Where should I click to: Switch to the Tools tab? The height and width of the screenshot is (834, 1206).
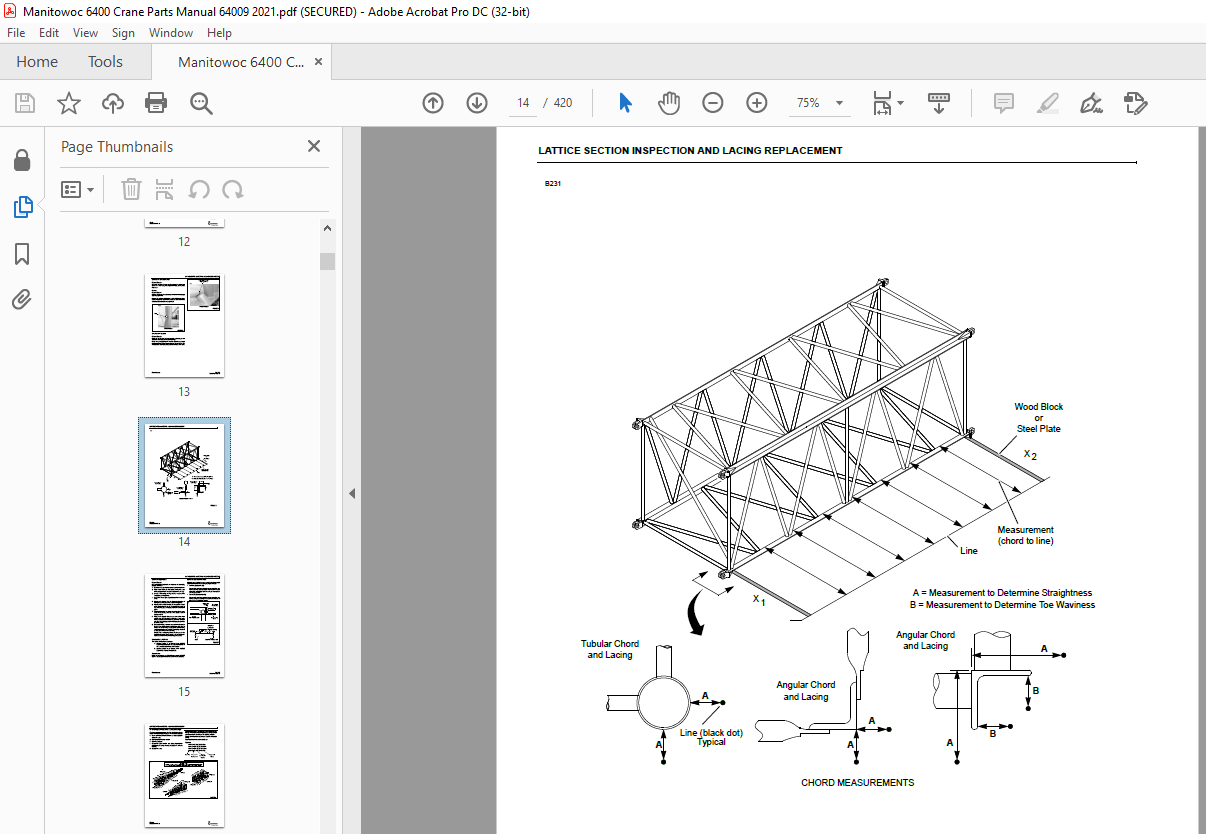pyautogui.click(x=105, y=62)
